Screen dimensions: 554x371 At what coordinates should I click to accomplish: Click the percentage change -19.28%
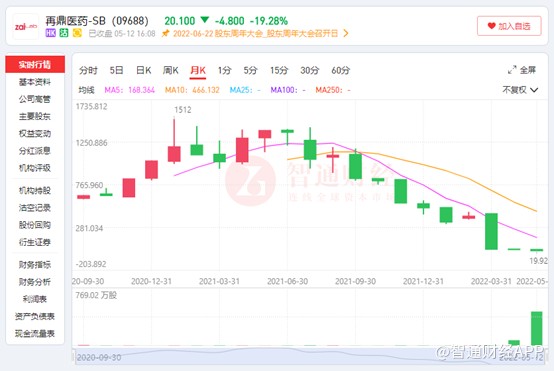coord(269,21)
